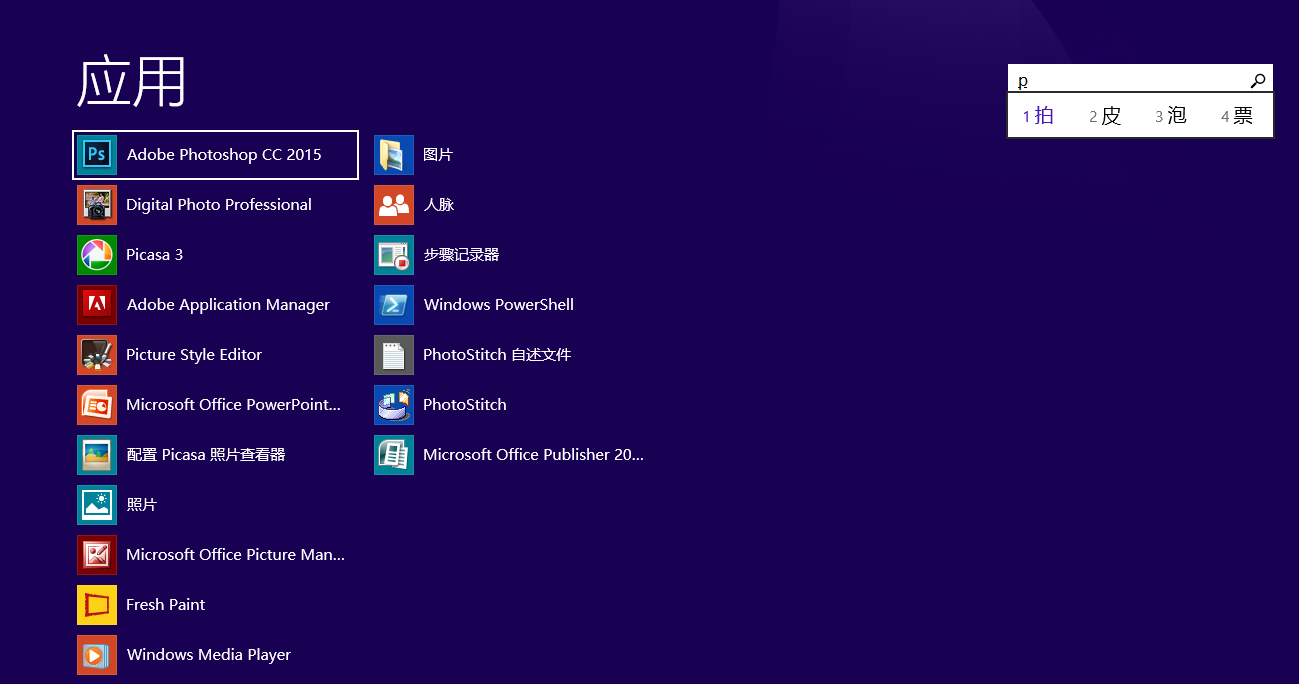1299x684 pixels.
Task: Click the 图片 folder icon
Action: (x=394, y=155)
